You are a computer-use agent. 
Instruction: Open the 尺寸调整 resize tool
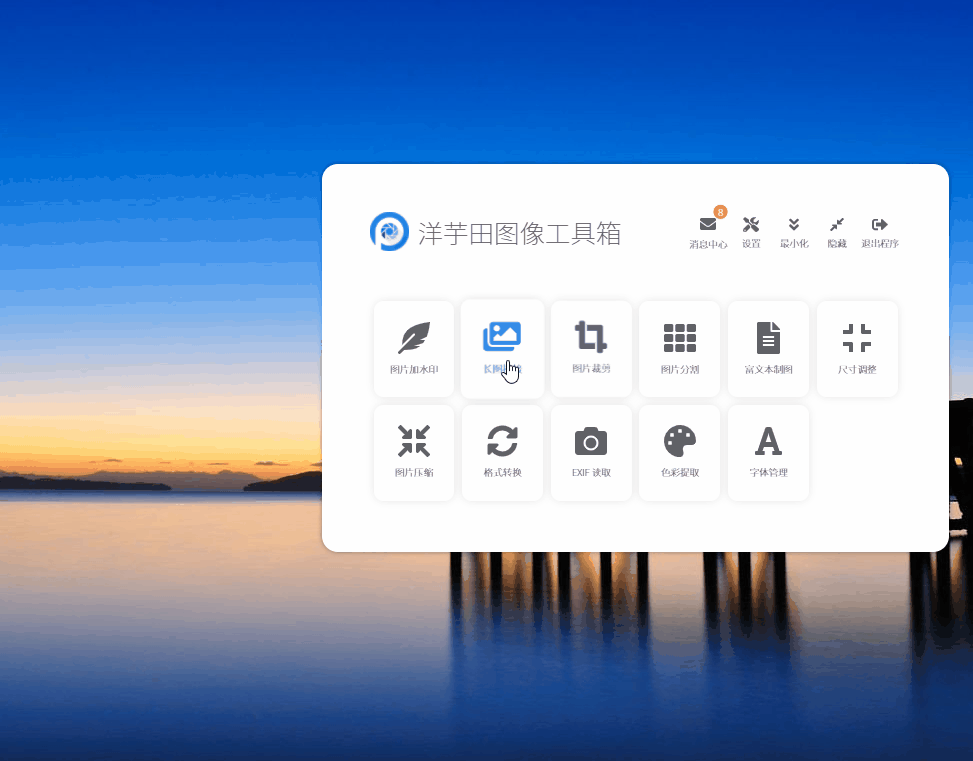point(857,348)
